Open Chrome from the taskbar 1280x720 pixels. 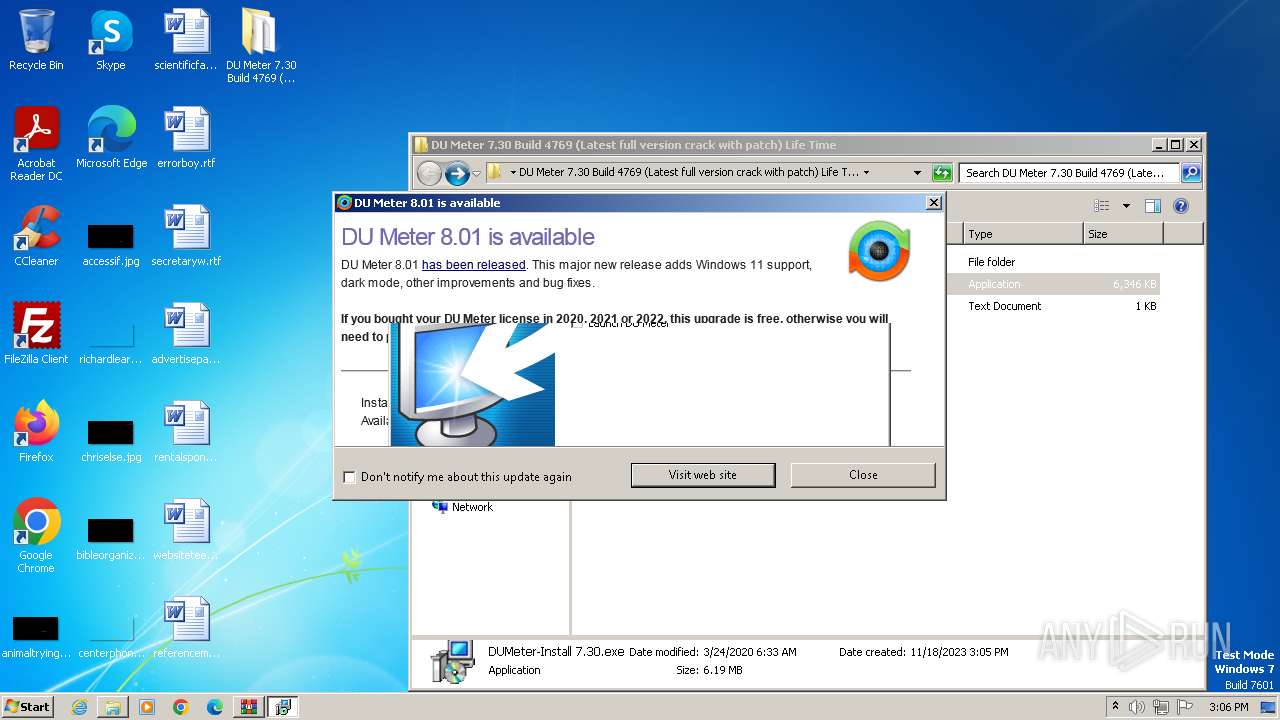pos(181,707)
